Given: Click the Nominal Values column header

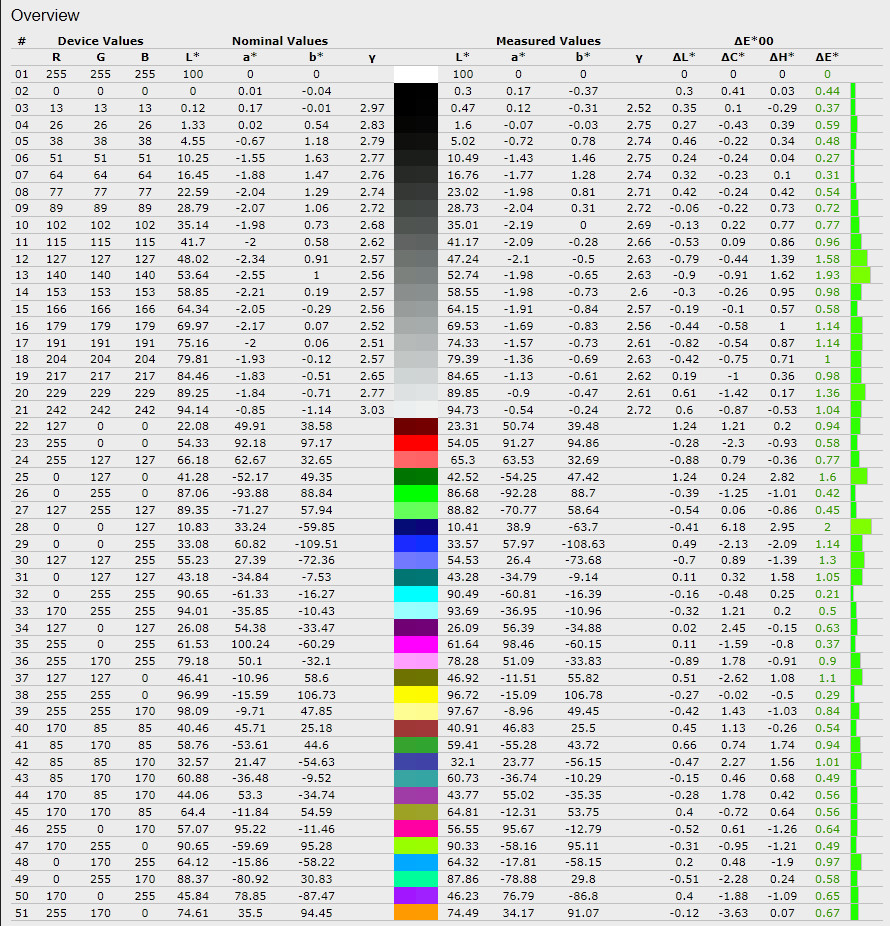Looking at the screenshot, I should point(280,41).
